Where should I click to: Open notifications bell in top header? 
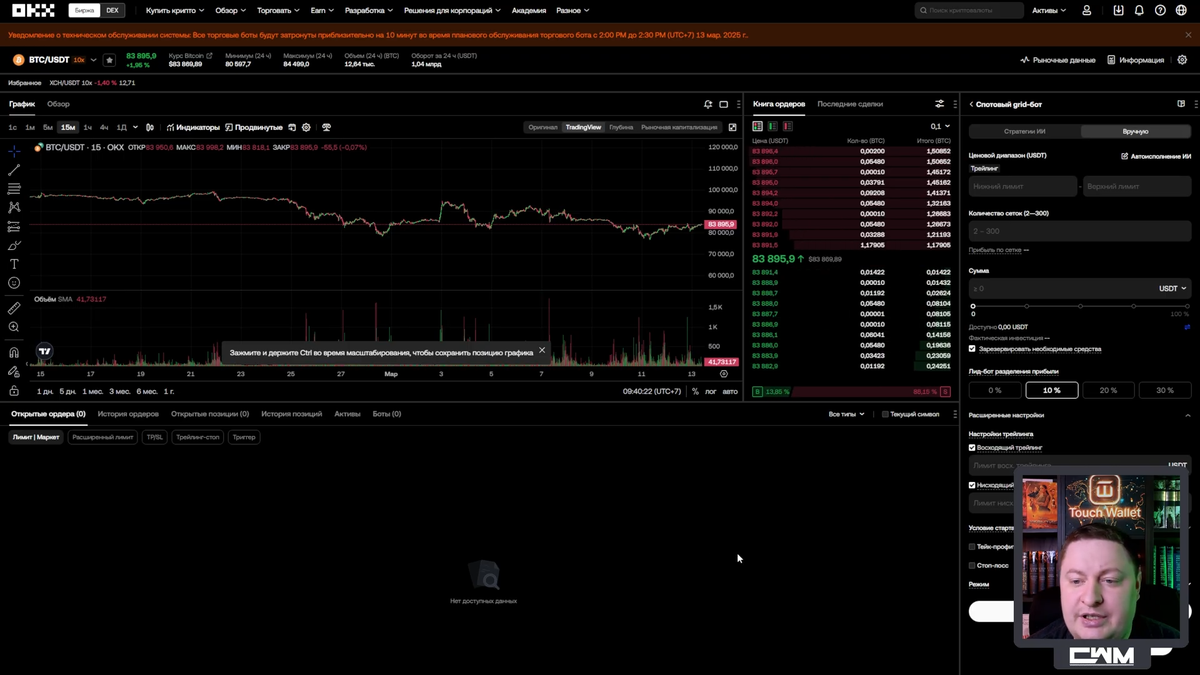pos(1139,10)
